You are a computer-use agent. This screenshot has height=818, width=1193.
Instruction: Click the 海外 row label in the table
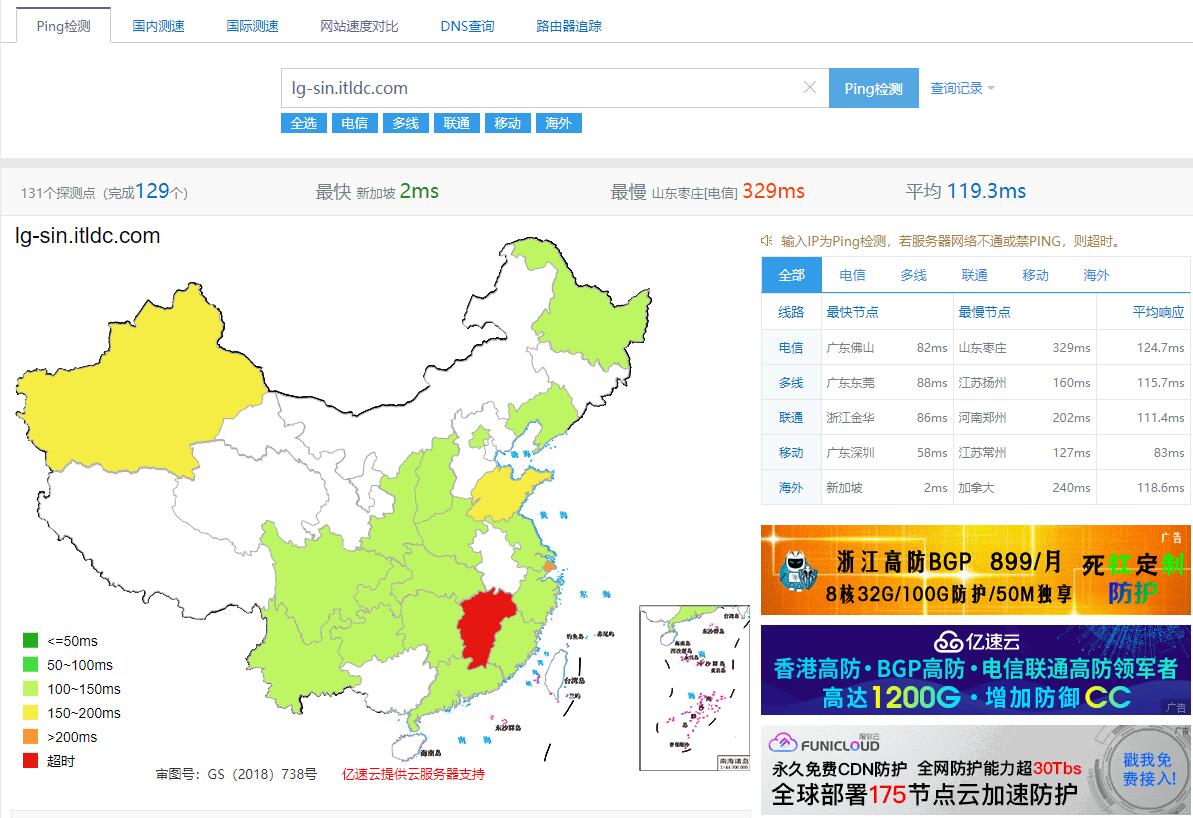coord(791,488)
